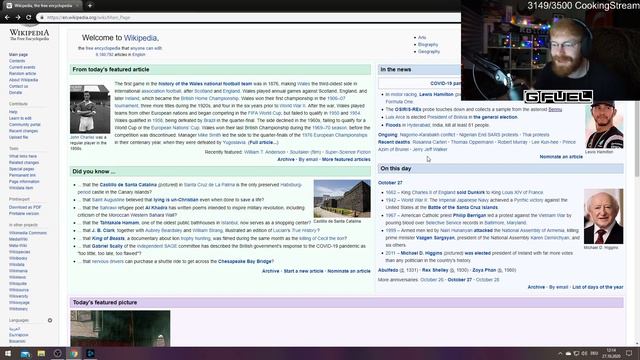This screenshot has height=360, width=640.
Task: Open the Wikibooks sister project link
Action: [x=18, y=258]
